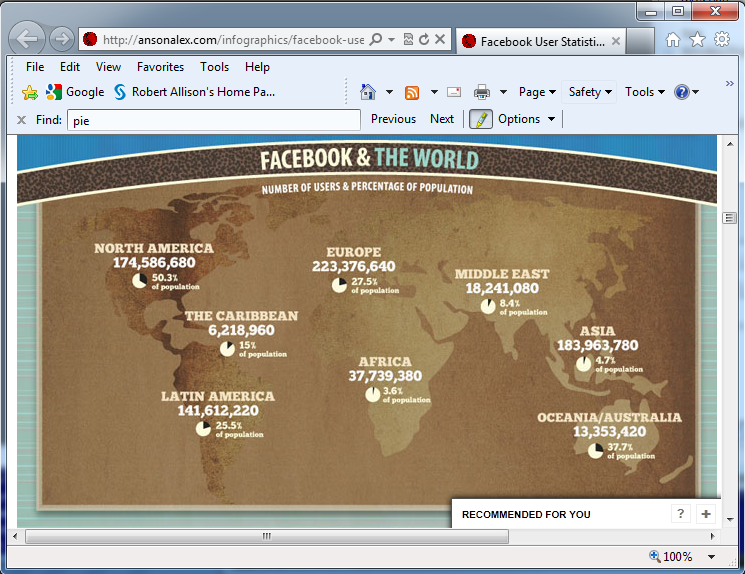The height and width of the screenshot is (574, 745).
Task: Click the Forward navigation arrow
Action: tap(61, 39)
